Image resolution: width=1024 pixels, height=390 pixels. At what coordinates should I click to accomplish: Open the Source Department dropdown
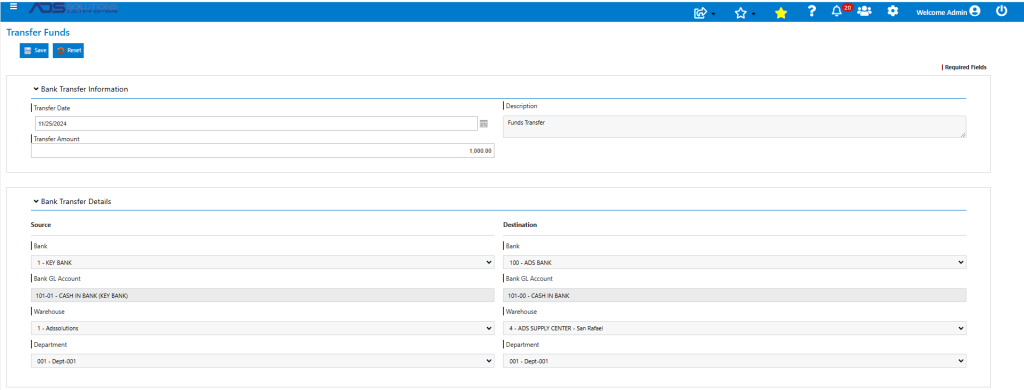coord(263,361)
